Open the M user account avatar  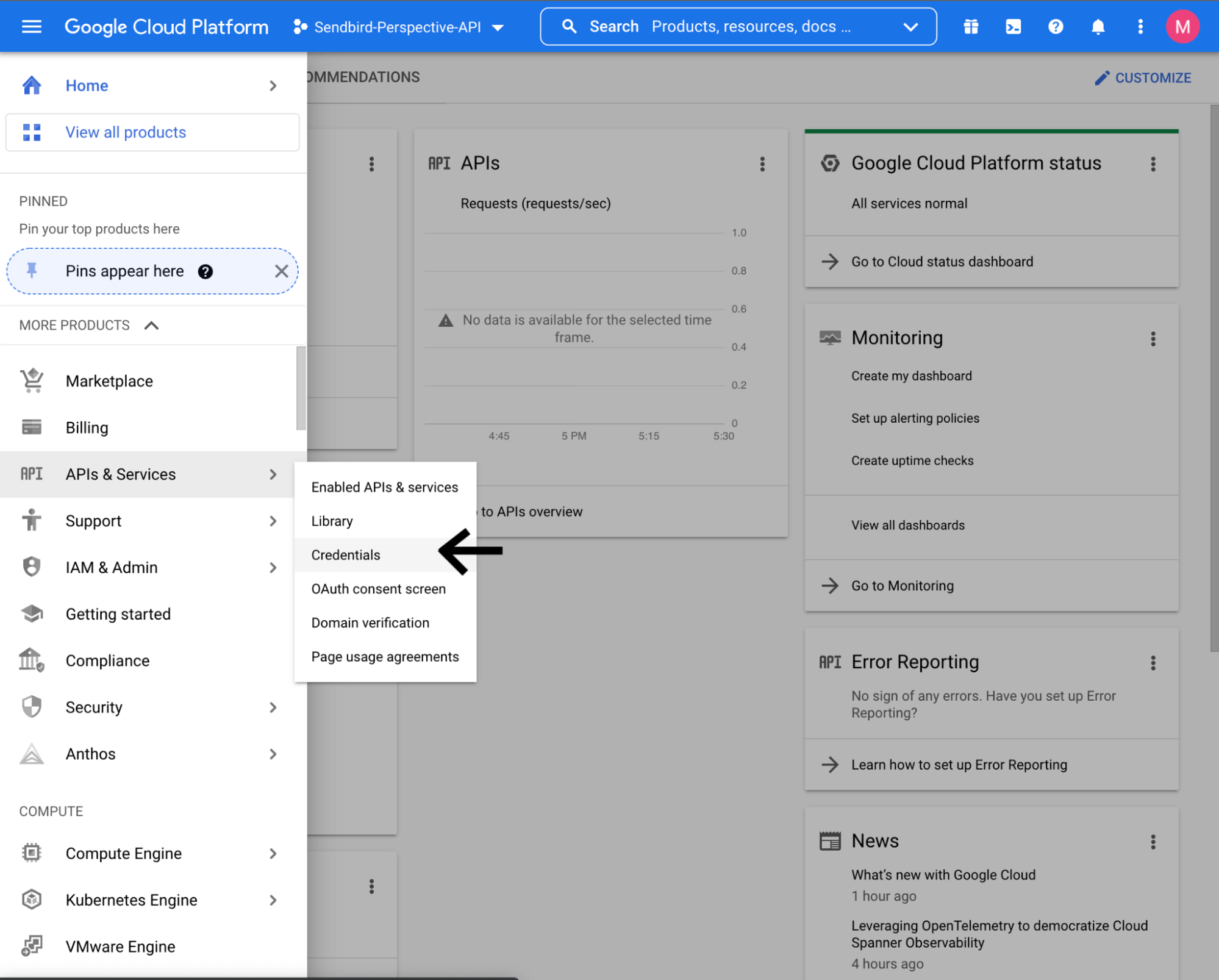[x=1182, y=27]
